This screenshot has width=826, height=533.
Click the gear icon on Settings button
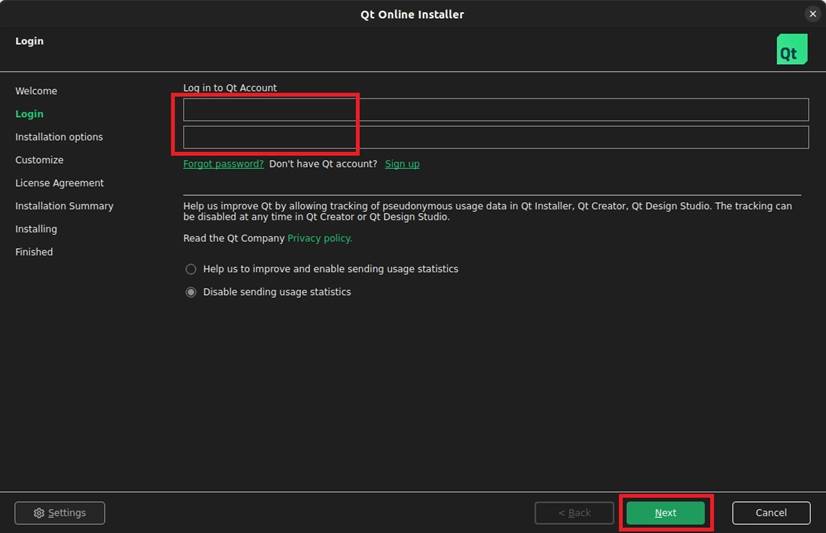[x=39, y=513]
